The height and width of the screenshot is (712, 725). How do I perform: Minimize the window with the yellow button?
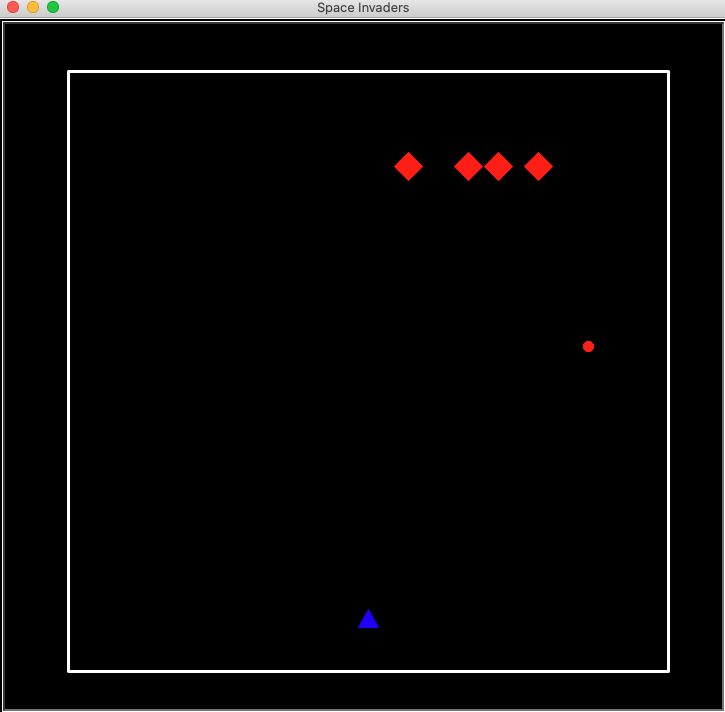coord(33,7)
